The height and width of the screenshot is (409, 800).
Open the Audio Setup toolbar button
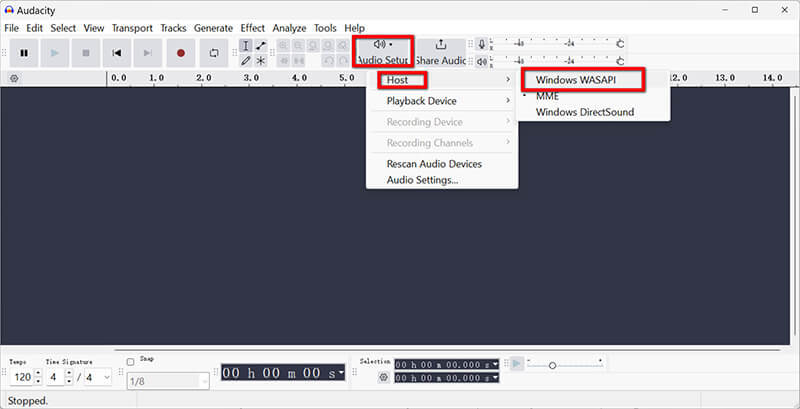click(383, 52)
